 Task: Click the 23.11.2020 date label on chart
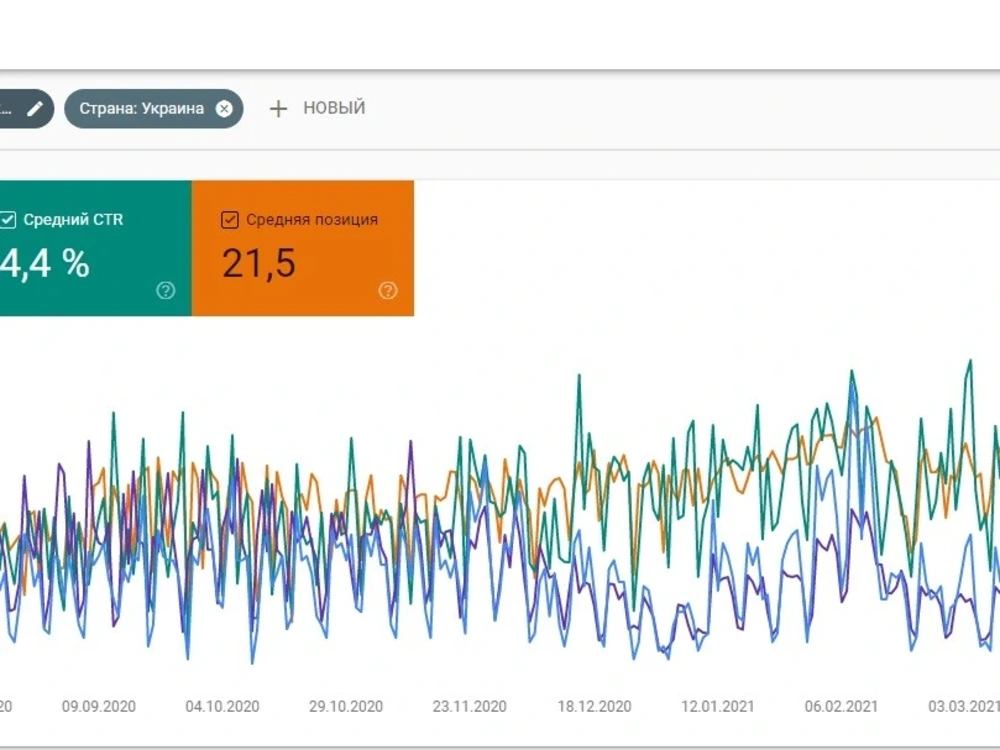pyautogui.click(x=470, y=707)
